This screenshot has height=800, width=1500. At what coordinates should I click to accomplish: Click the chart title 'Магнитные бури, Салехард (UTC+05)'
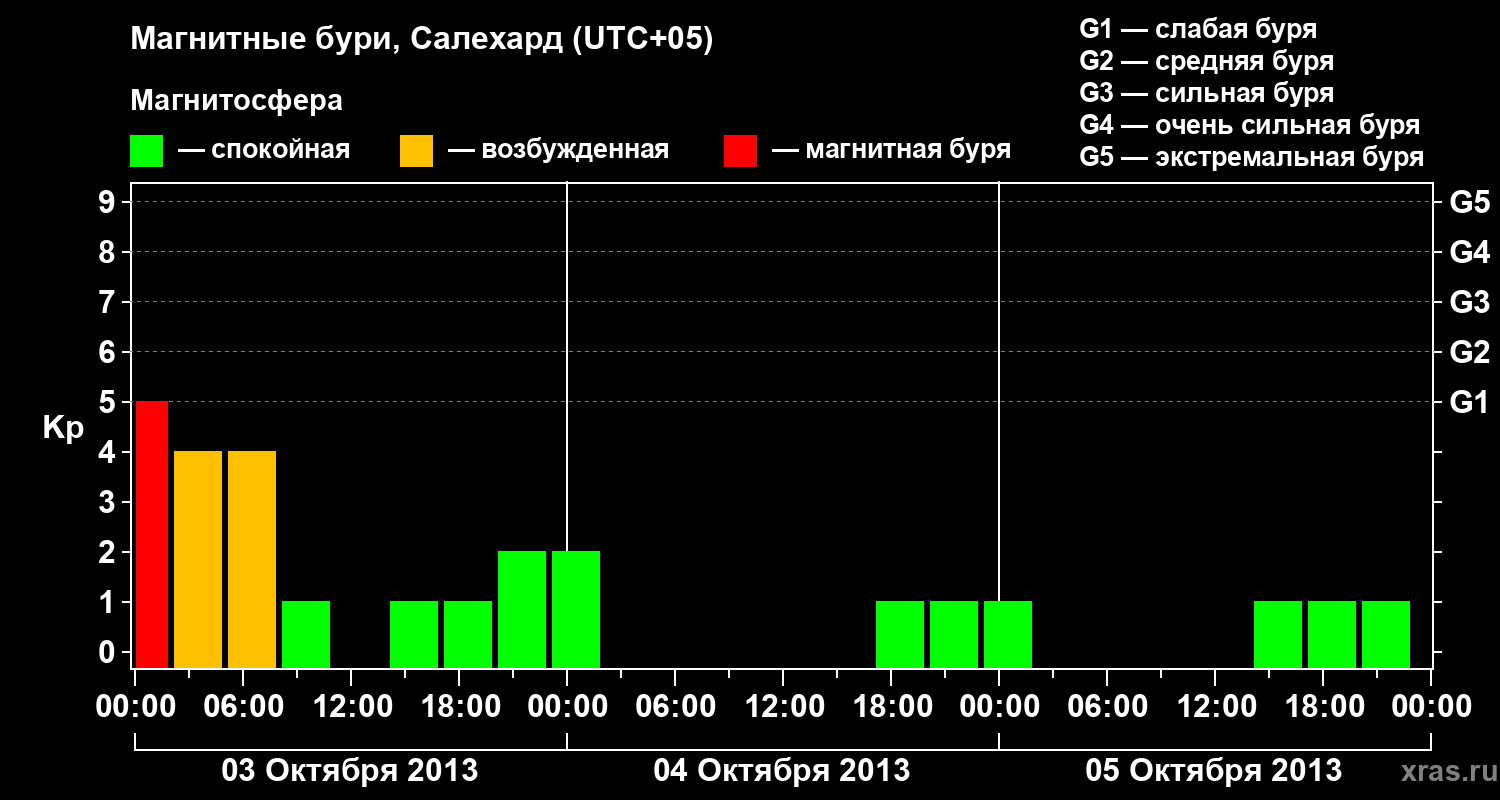click(422, 40)
